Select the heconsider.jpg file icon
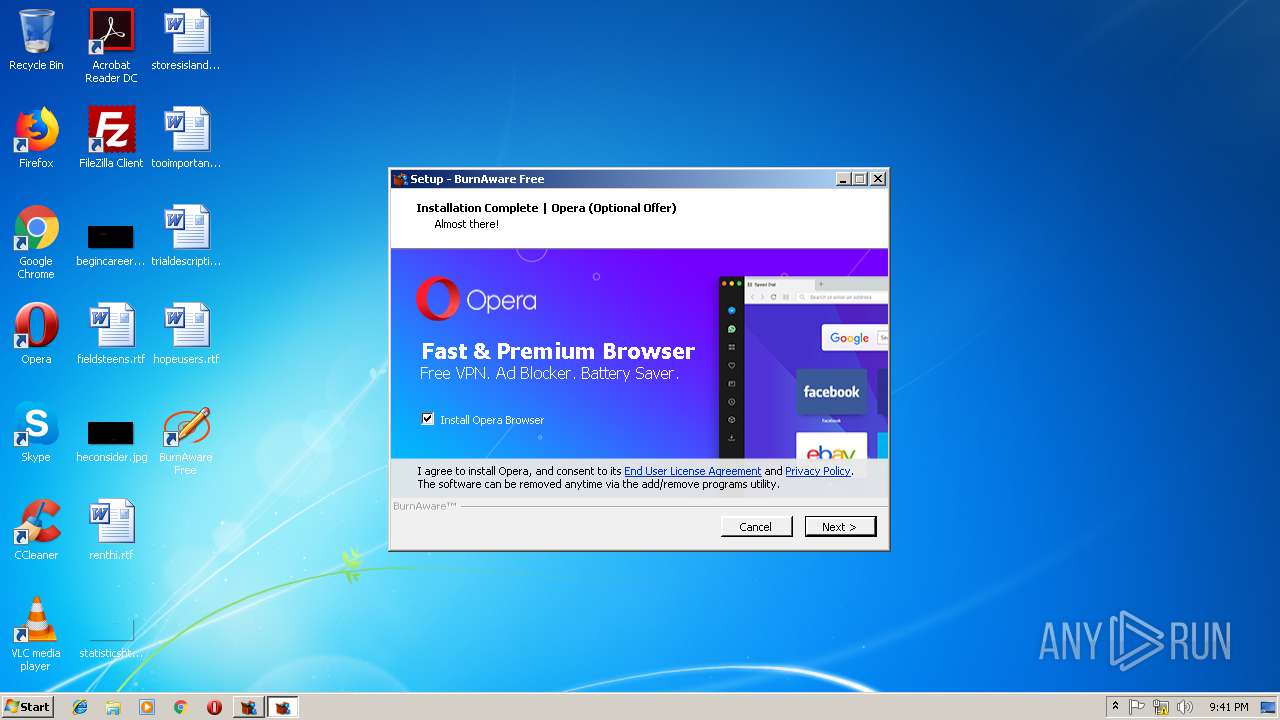Screen dimensions: 1280x720 coord(111,440)
